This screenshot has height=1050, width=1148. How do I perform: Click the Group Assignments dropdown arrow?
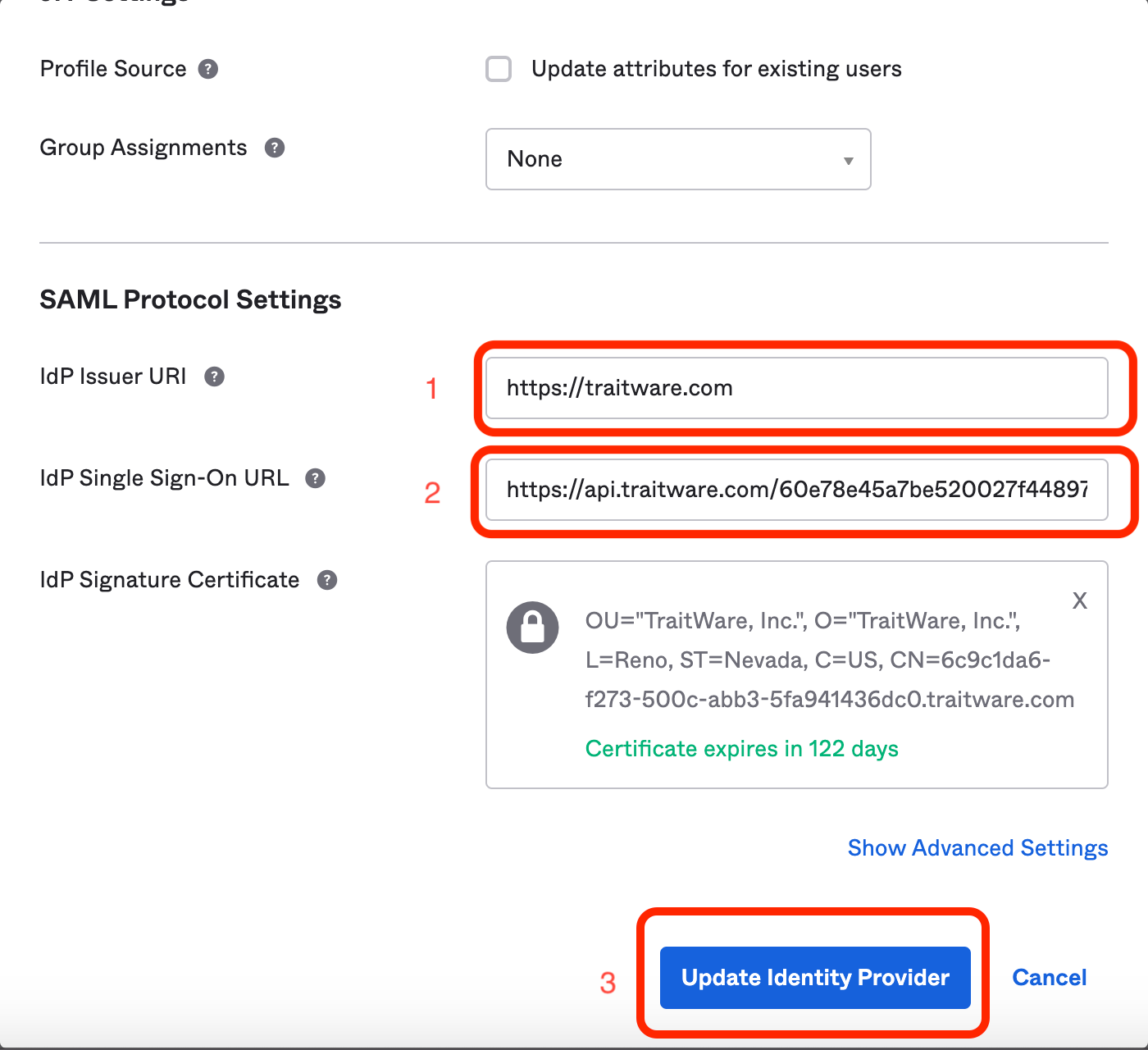coord(849,161)
